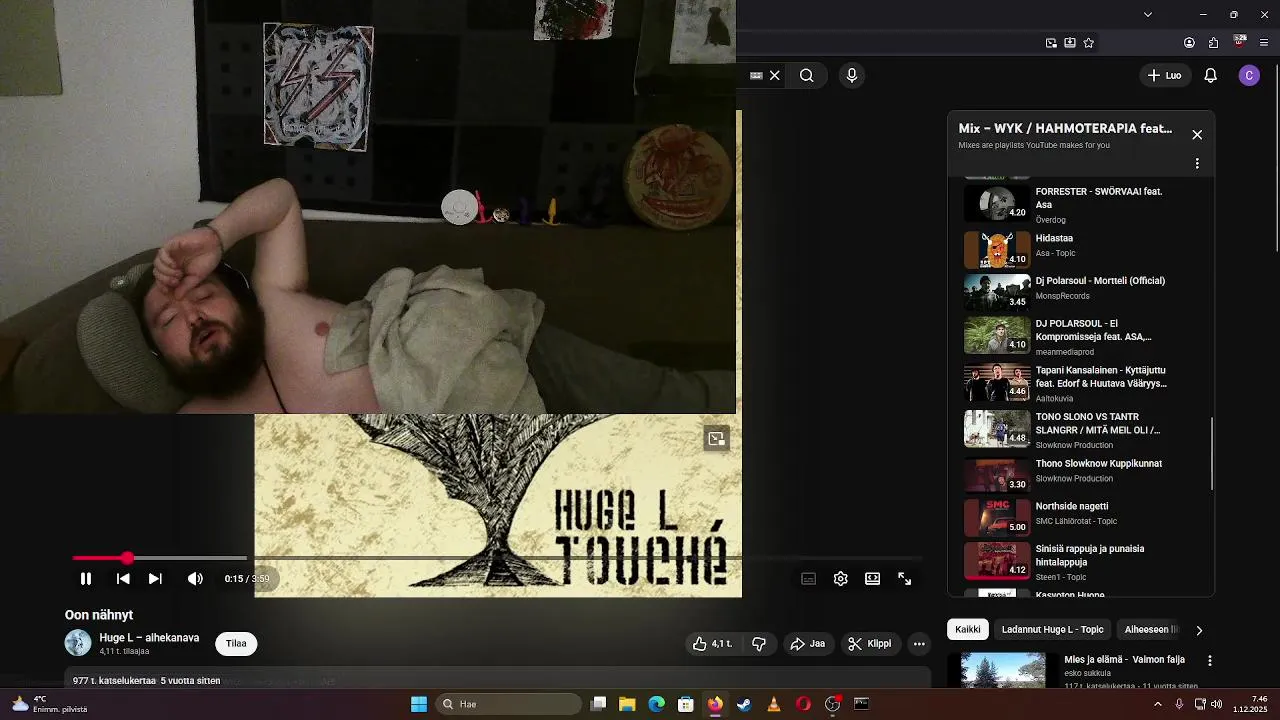Click the expand overlay icon on video
This screenshot has width=1280, height=720.
716,438
